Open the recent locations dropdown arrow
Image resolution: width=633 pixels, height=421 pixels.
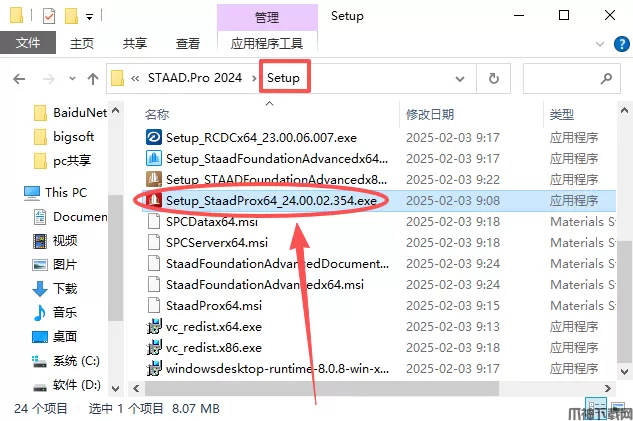click(72, 78)
